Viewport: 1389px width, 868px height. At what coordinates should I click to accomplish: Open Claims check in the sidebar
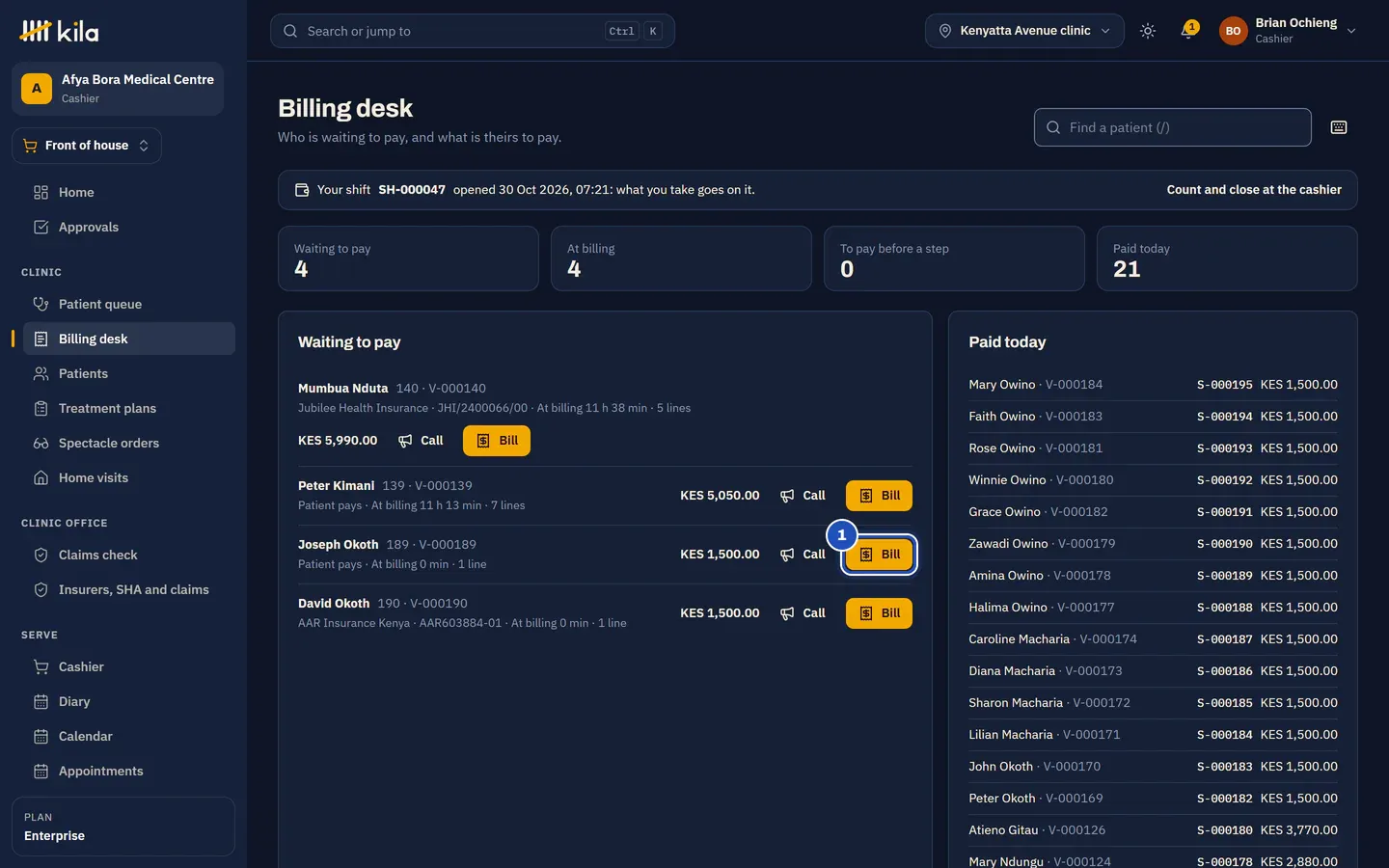coord(129,556)
